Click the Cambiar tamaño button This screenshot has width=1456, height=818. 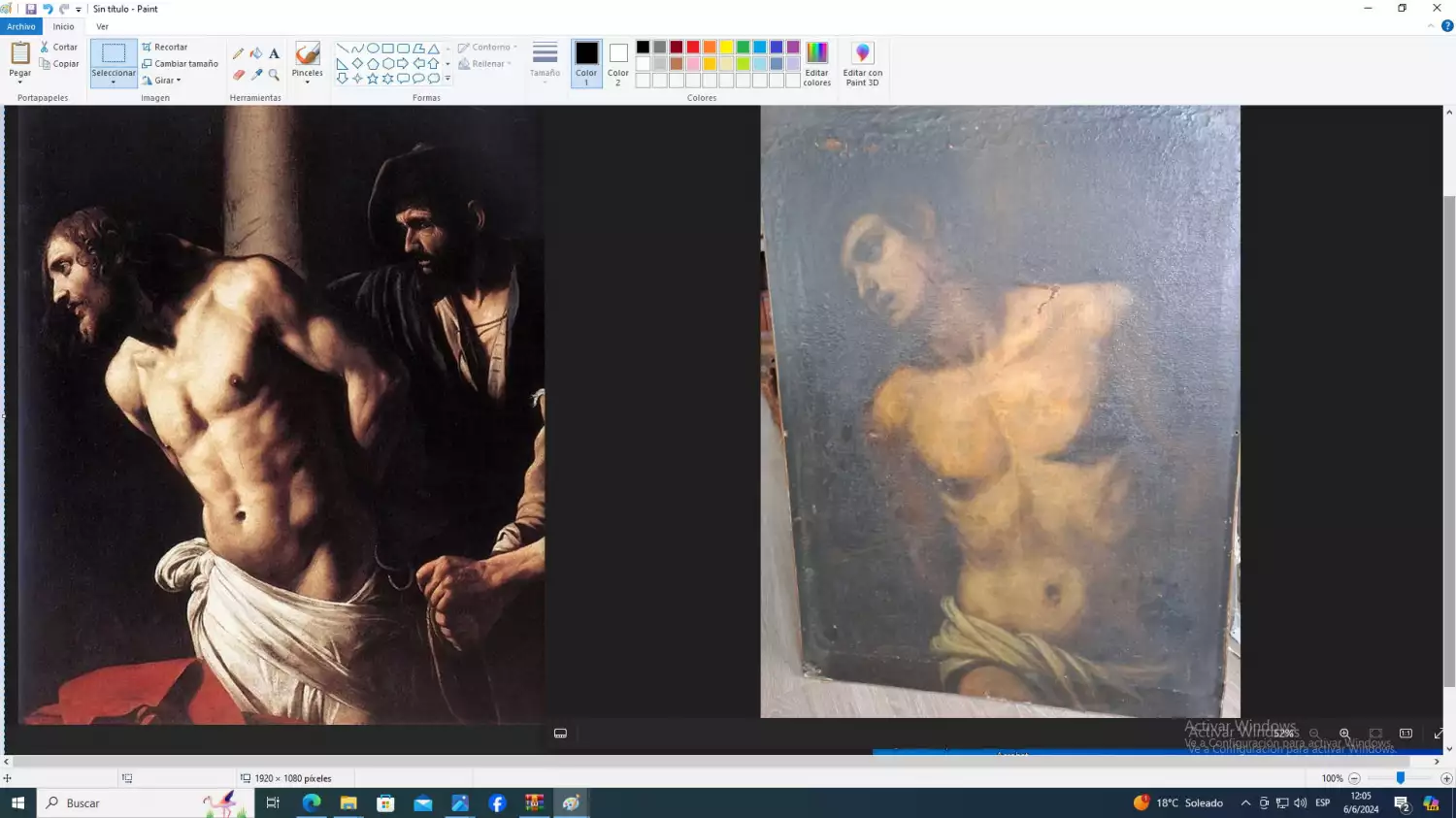(180, 64)
